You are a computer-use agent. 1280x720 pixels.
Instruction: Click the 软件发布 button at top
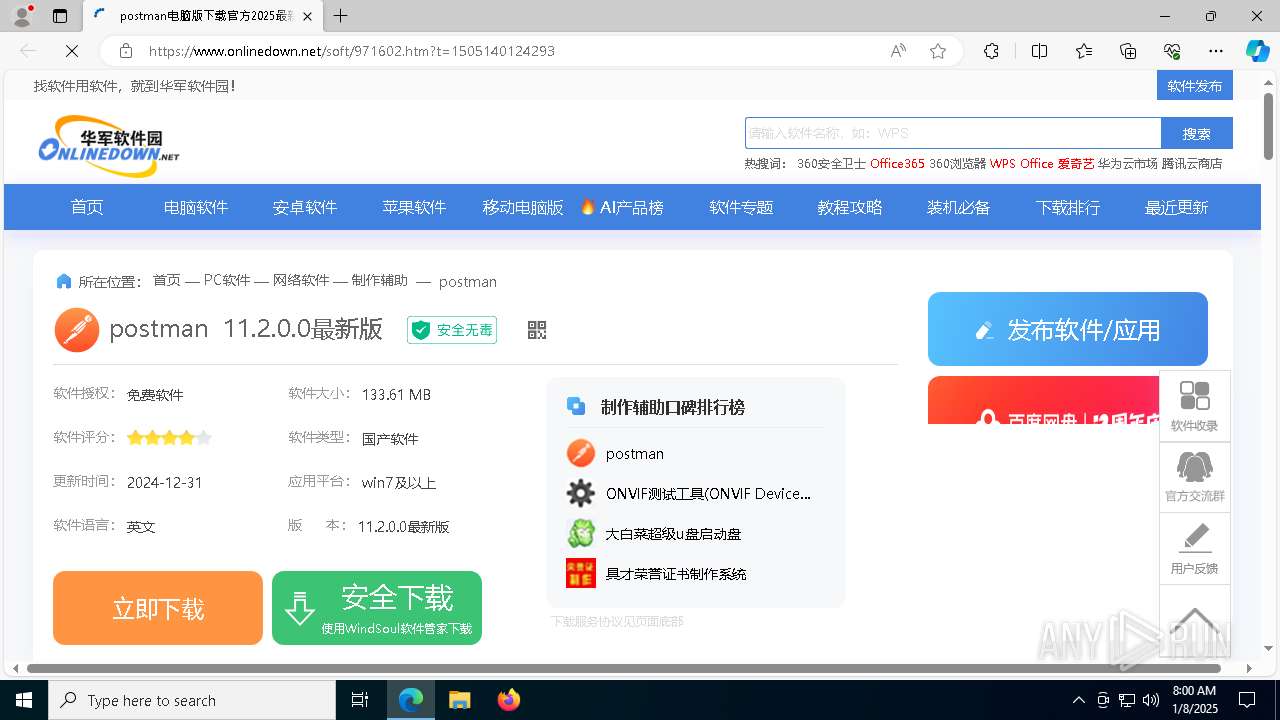coord(1195,86)
